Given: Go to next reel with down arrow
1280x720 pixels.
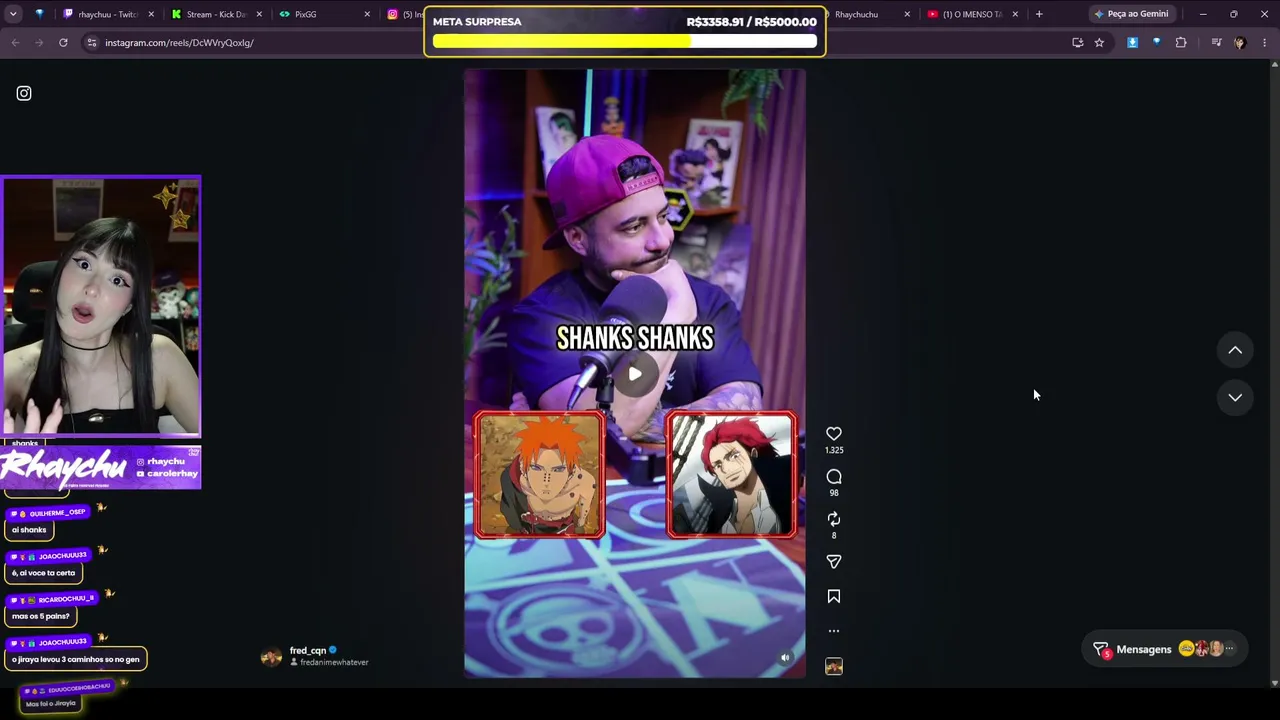Looking at the screenshot, I should point(1235,397).
